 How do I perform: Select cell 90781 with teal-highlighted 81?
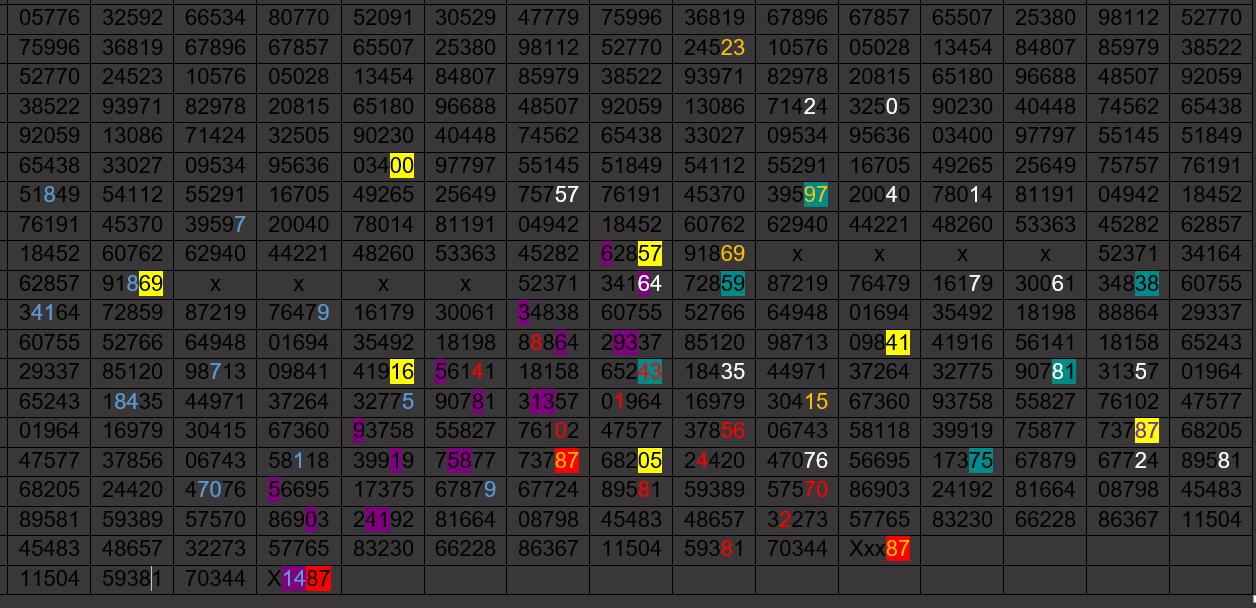[x=1044, y=373]
